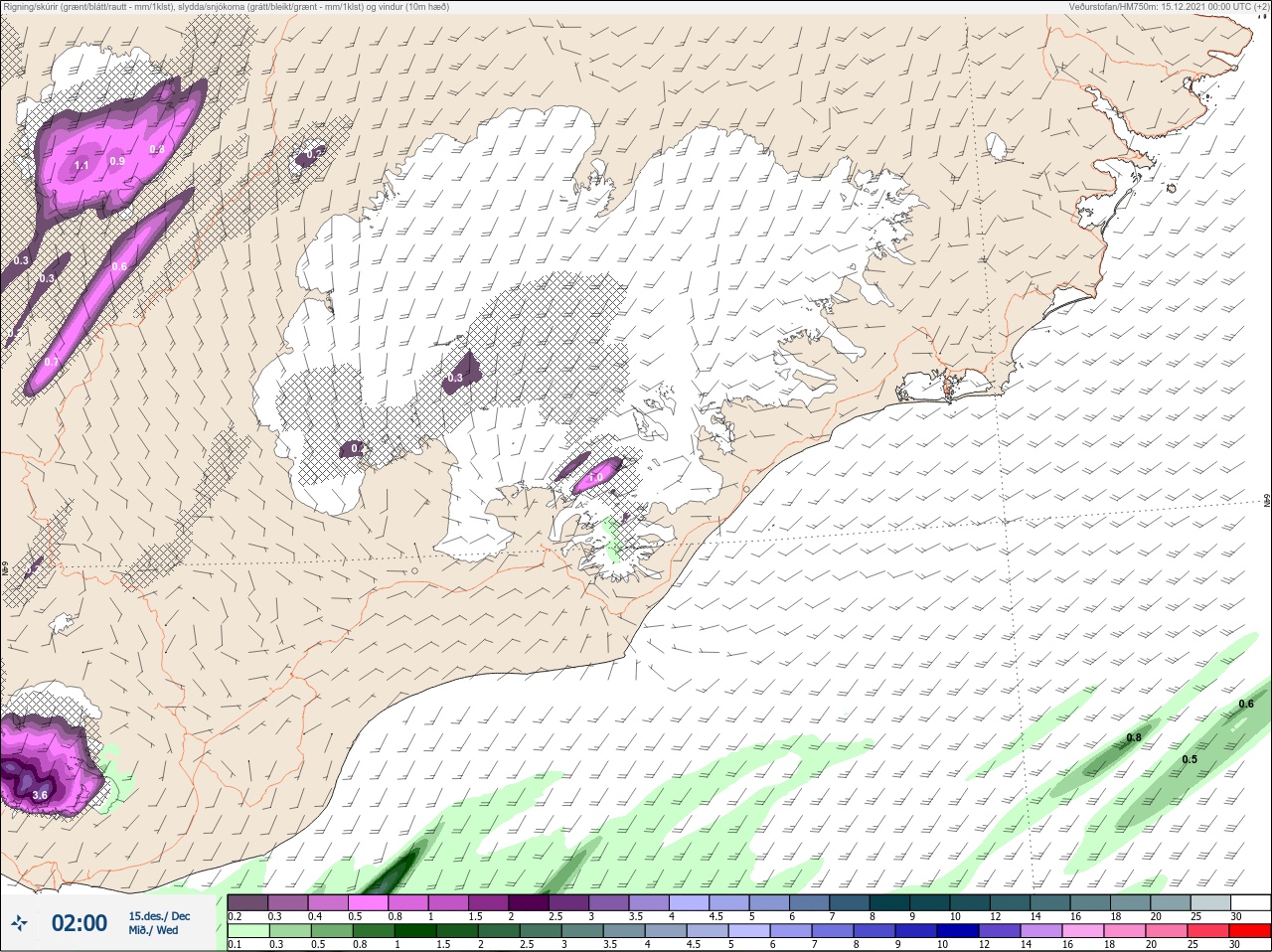Image resolution: width=1272 pixels, height=952 pixels.
Task: Pick the lower legend pale green swatch labeled 0.1
Action: tap(247, 931)
